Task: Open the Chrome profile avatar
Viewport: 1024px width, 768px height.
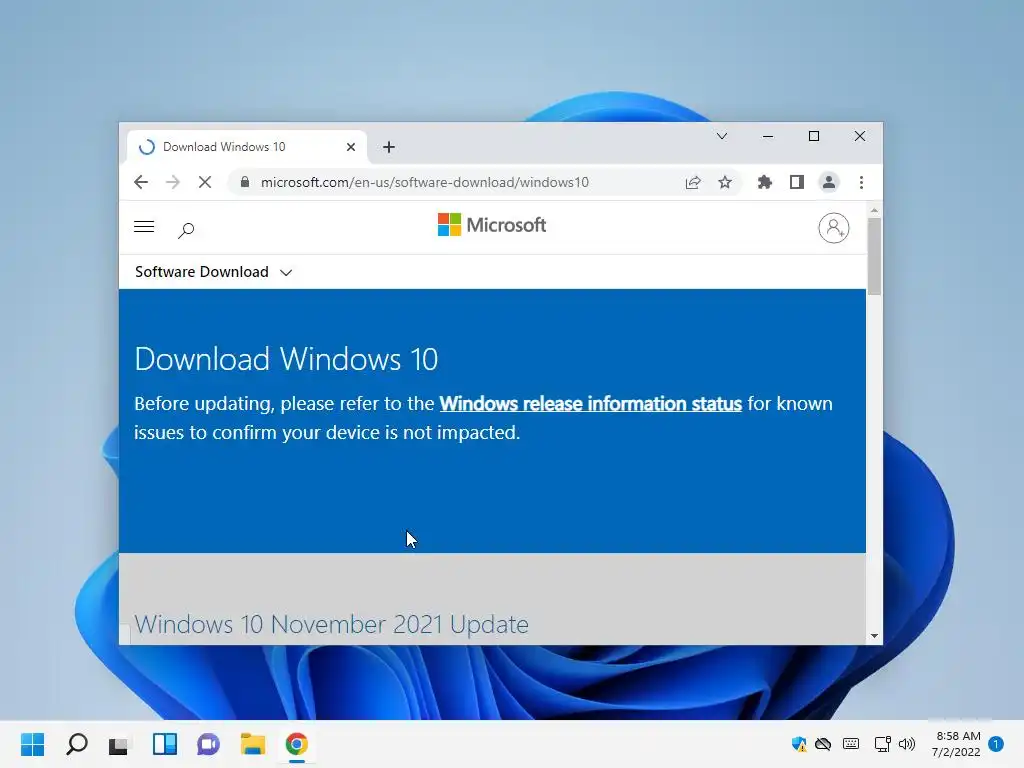Action: [x=829, y=182]
